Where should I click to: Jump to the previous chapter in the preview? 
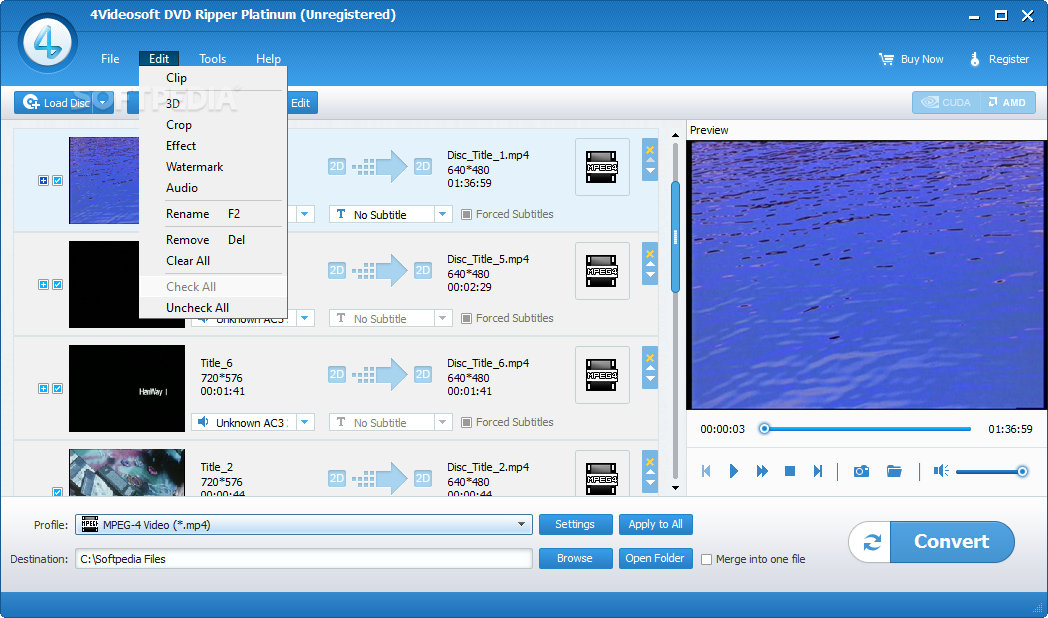coord(706,471)
